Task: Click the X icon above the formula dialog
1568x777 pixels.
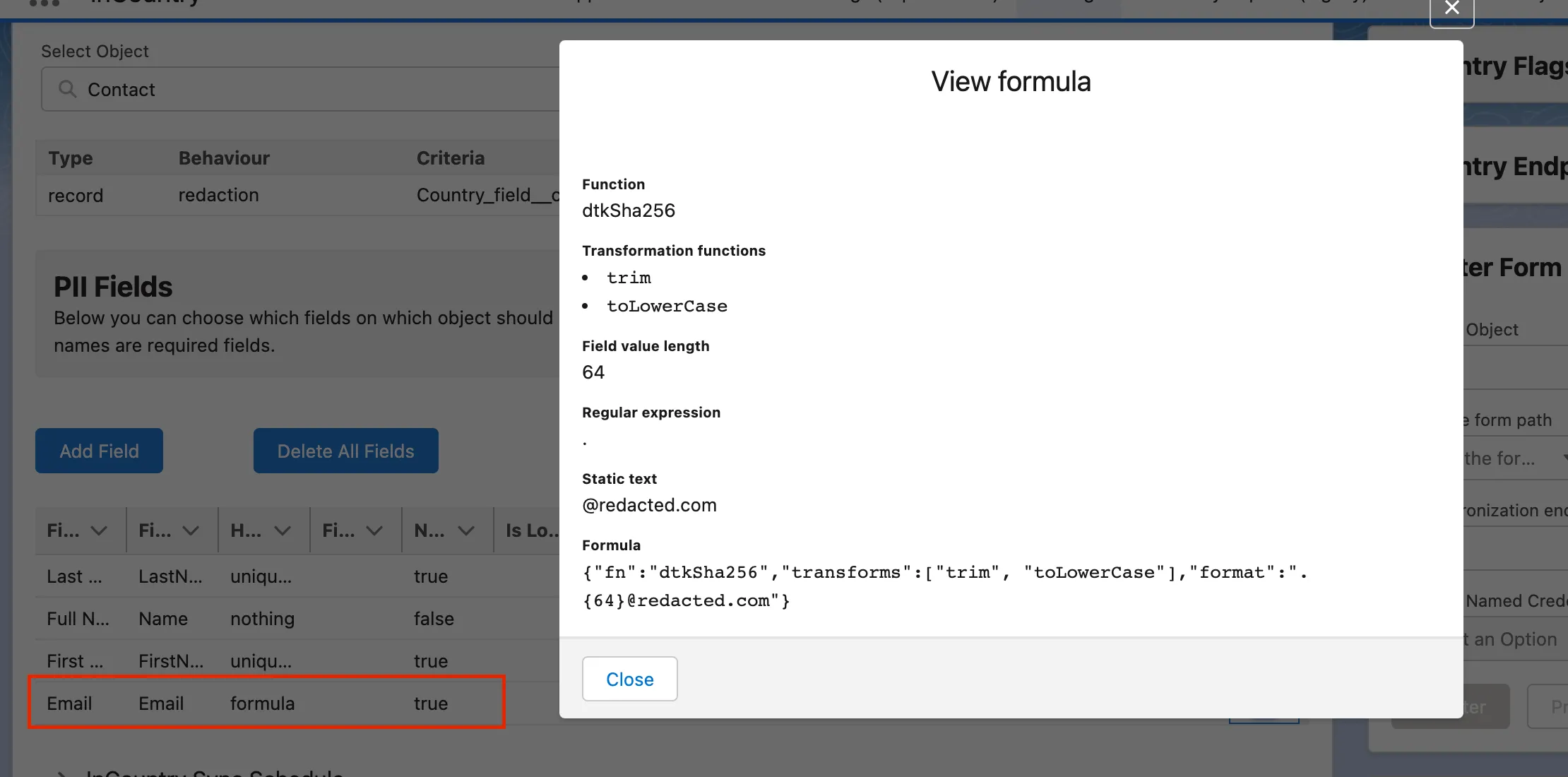Action: pyautogui.click(x=1451, y=9)
